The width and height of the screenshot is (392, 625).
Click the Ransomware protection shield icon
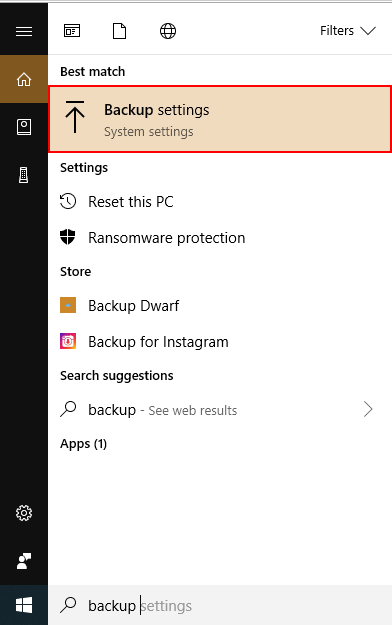68,237
